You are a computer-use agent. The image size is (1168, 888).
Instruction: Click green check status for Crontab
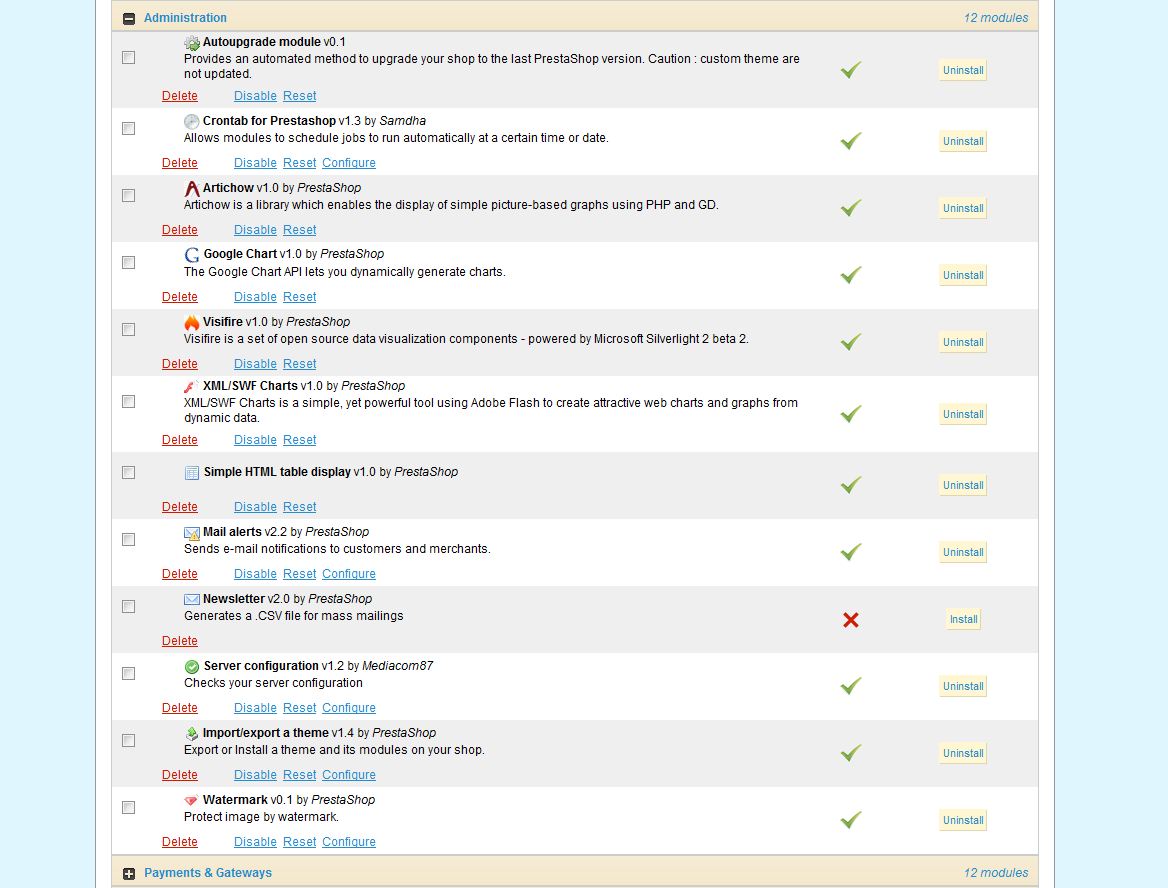pyautogui.click(x=851, y=141)
